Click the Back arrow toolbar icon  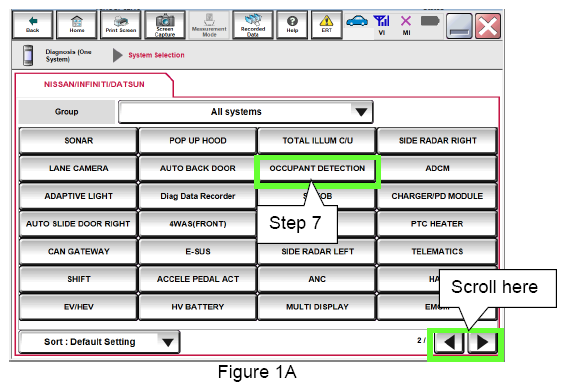pyautogui.click(x=32, y=25)
